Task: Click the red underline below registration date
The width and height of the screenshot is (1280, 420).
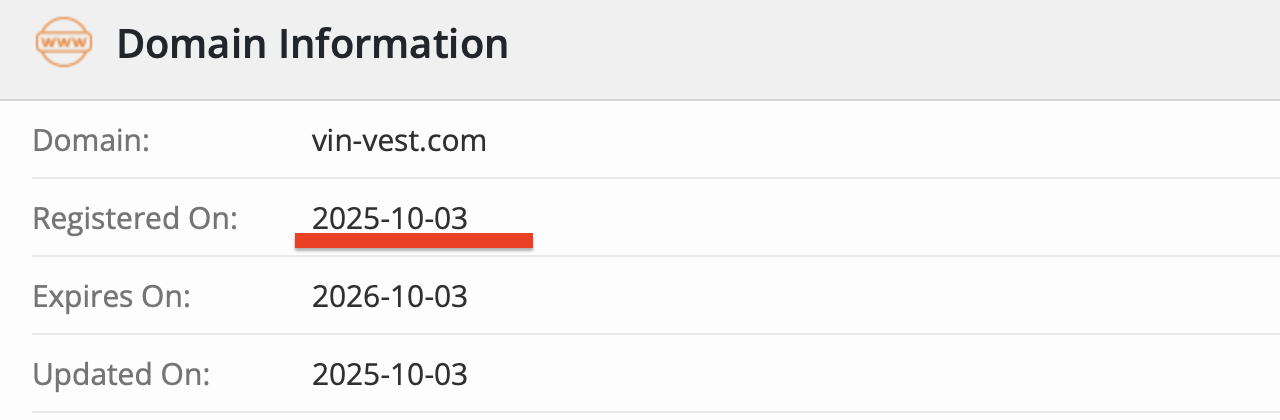Action: pos(414,240)
